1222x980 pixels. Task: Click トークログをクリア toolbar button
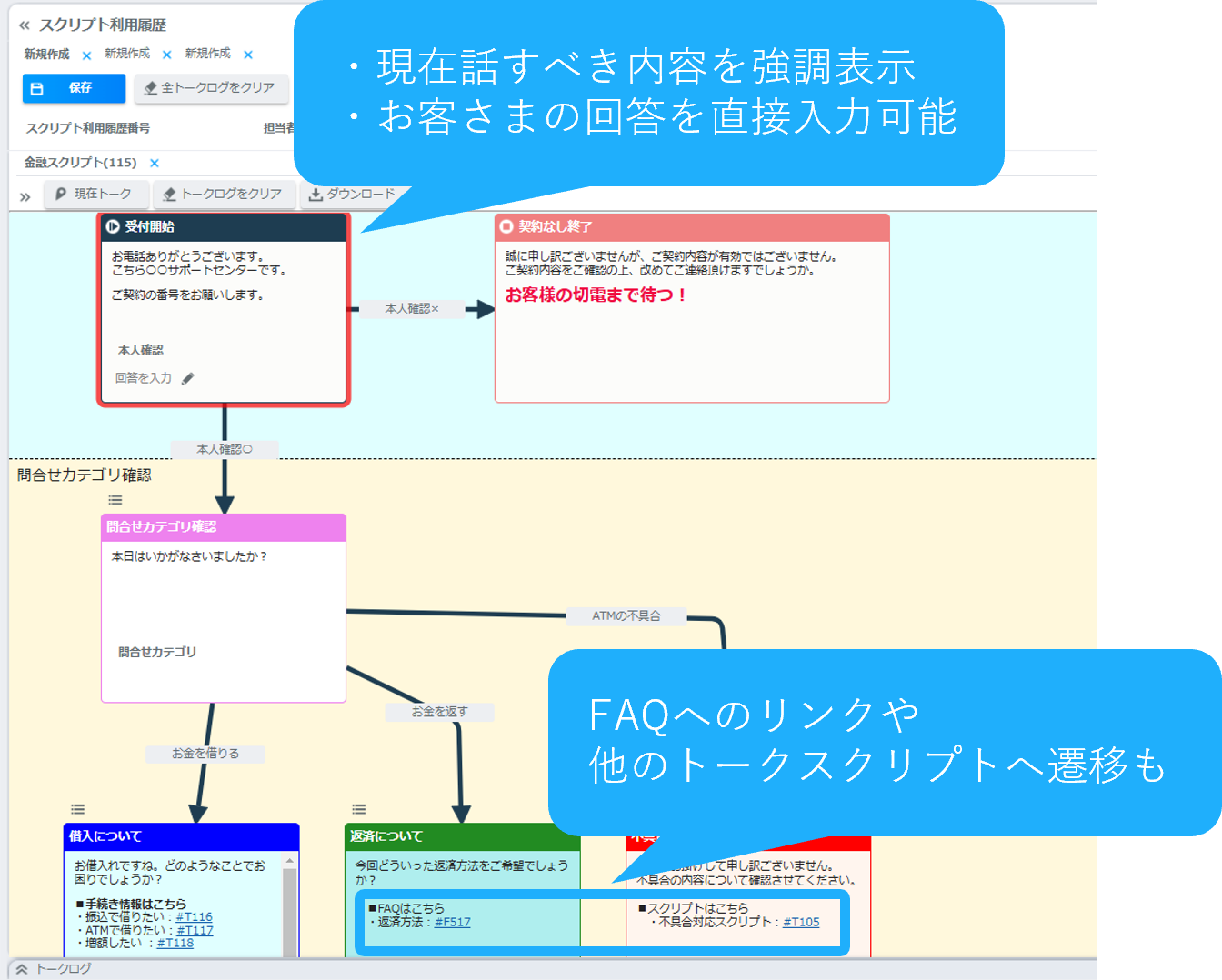[x=224, y=195]
